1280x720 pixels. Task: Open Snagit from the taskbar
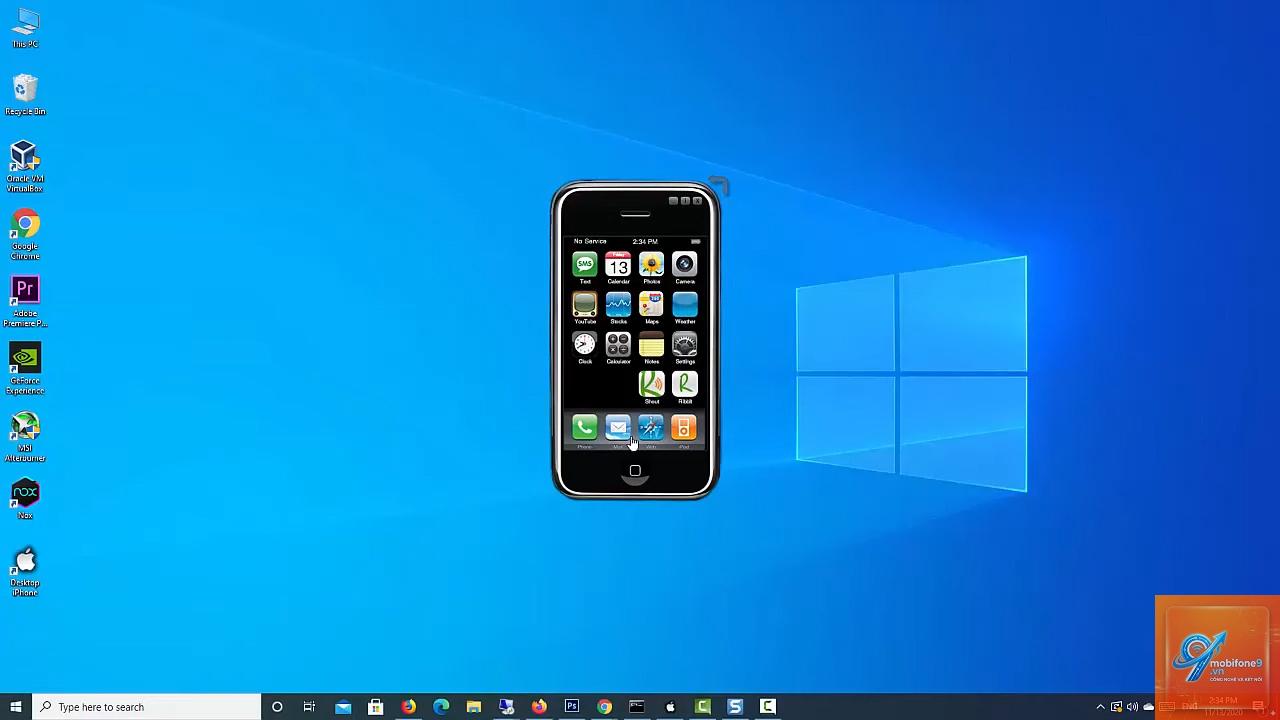pos(735,707)
